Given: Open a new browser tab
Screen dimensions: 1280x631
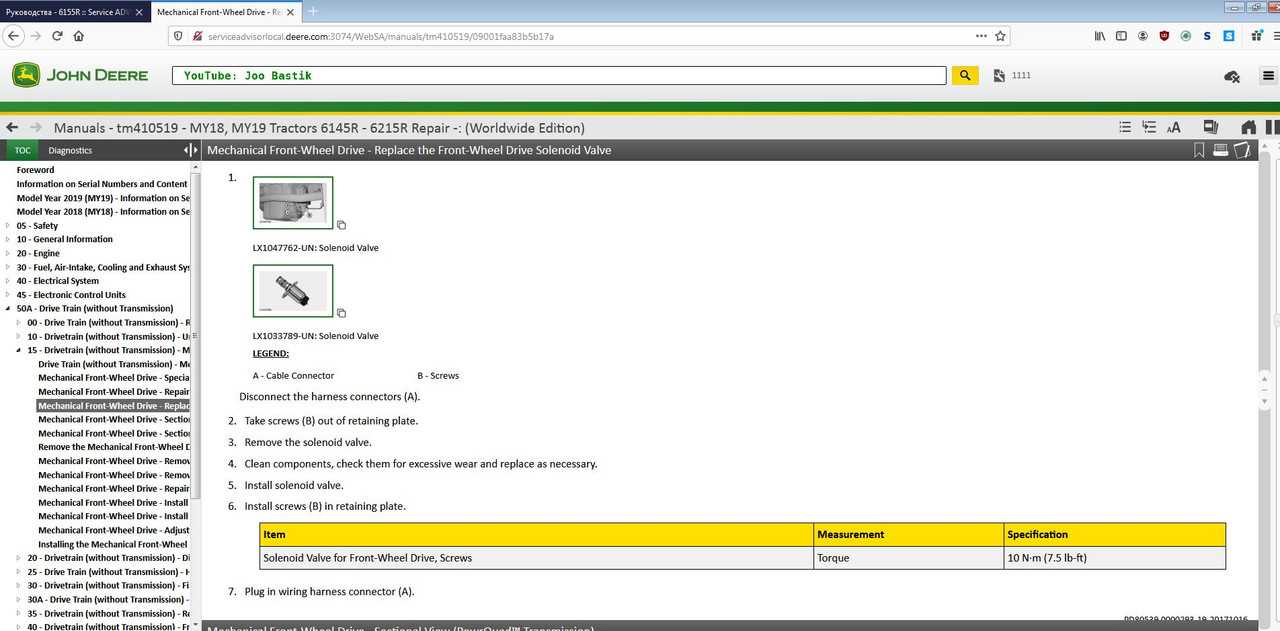Looking at the screenshot, I should click(313, 11).
